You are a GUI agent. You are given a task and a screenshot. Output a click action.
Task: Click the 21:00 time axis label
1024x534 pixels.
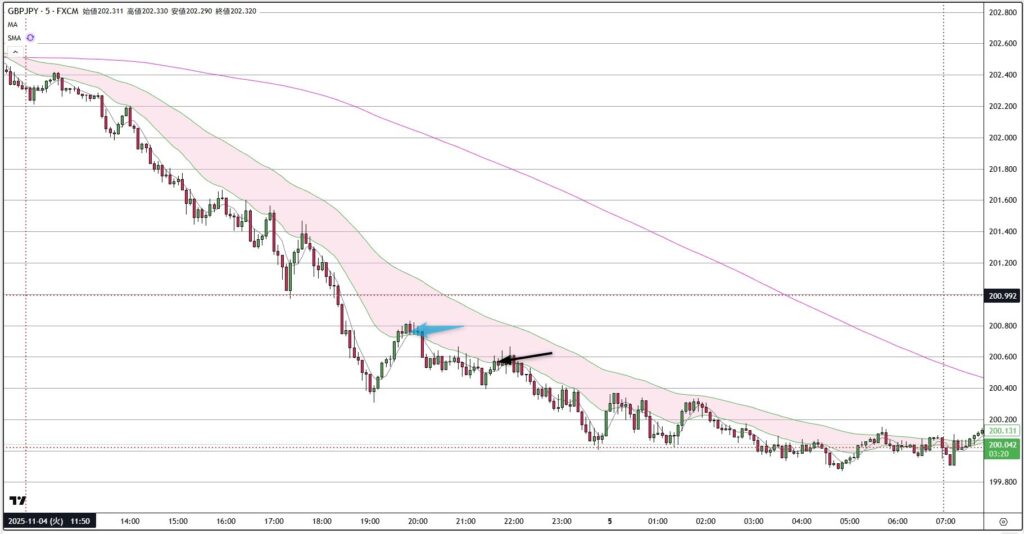(466, 521)
